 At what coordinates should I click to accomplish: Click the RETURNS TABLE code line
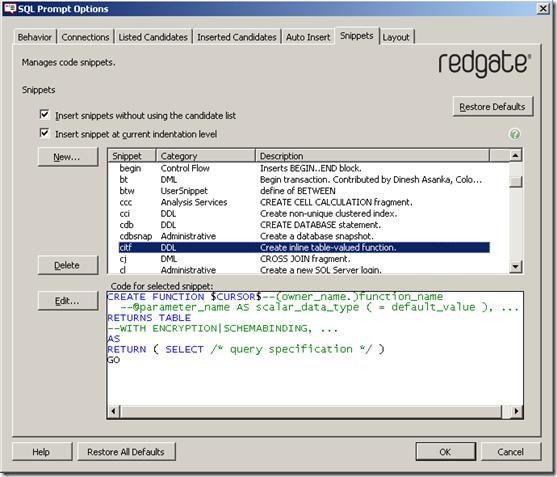pyautogui.click(x=149, y=318)
